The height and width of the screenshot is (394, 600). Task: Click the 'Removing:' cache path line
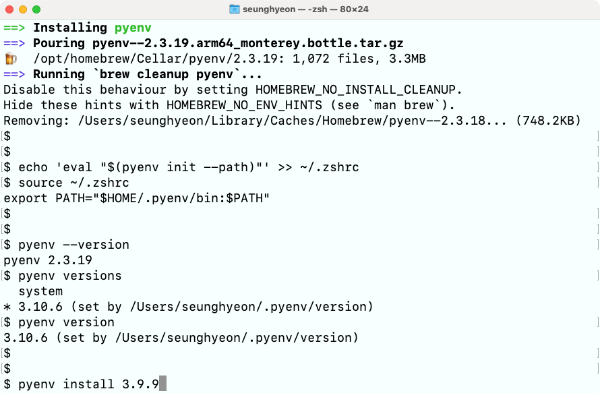tap(292, 121)
